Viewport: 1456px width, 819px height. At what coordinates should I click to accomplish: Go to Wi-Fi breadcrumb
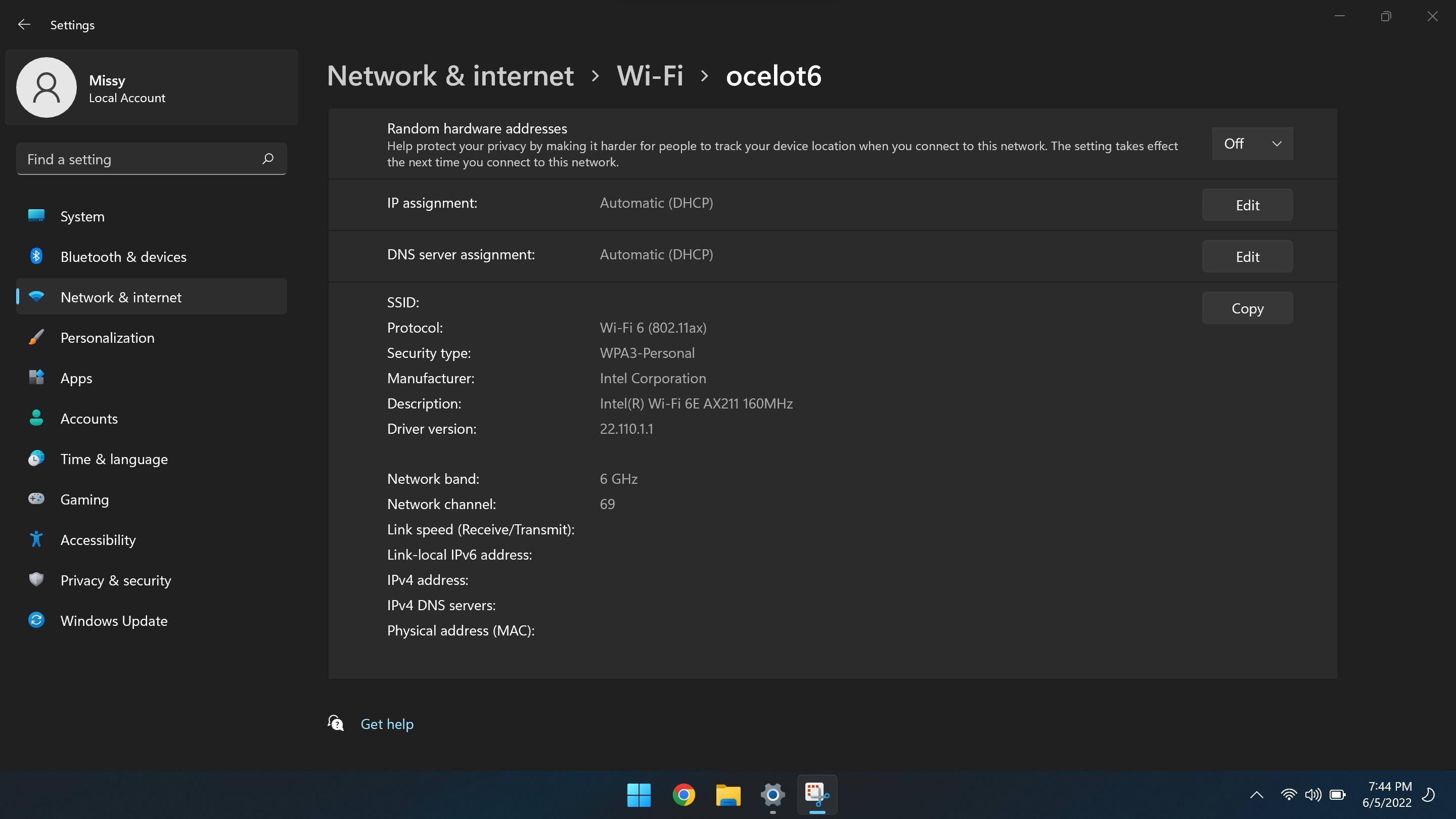point(650,76)
